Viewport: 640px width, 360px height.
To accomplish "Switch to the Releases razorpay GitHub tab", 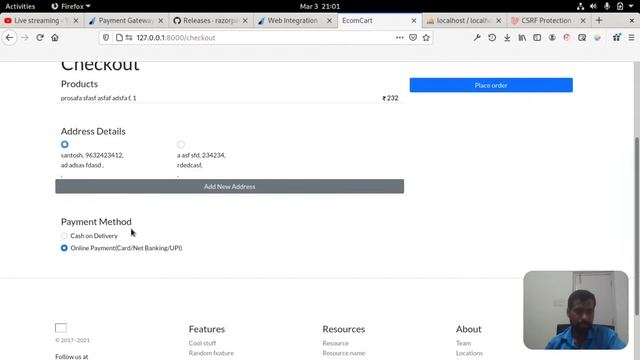I will (210, 20).
